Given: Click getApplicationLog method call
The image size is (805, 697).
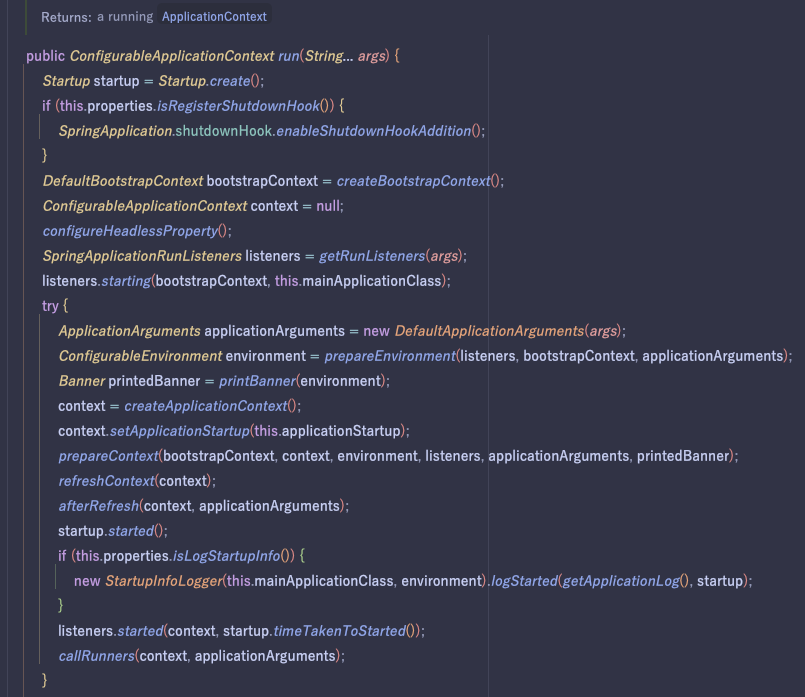Looking at the screenshot, I should tap(621, 582).
